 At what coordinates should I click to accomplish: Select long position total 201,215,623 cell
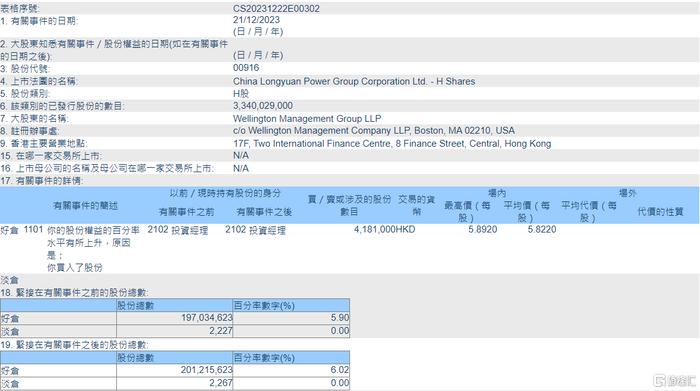click(175, 370)
